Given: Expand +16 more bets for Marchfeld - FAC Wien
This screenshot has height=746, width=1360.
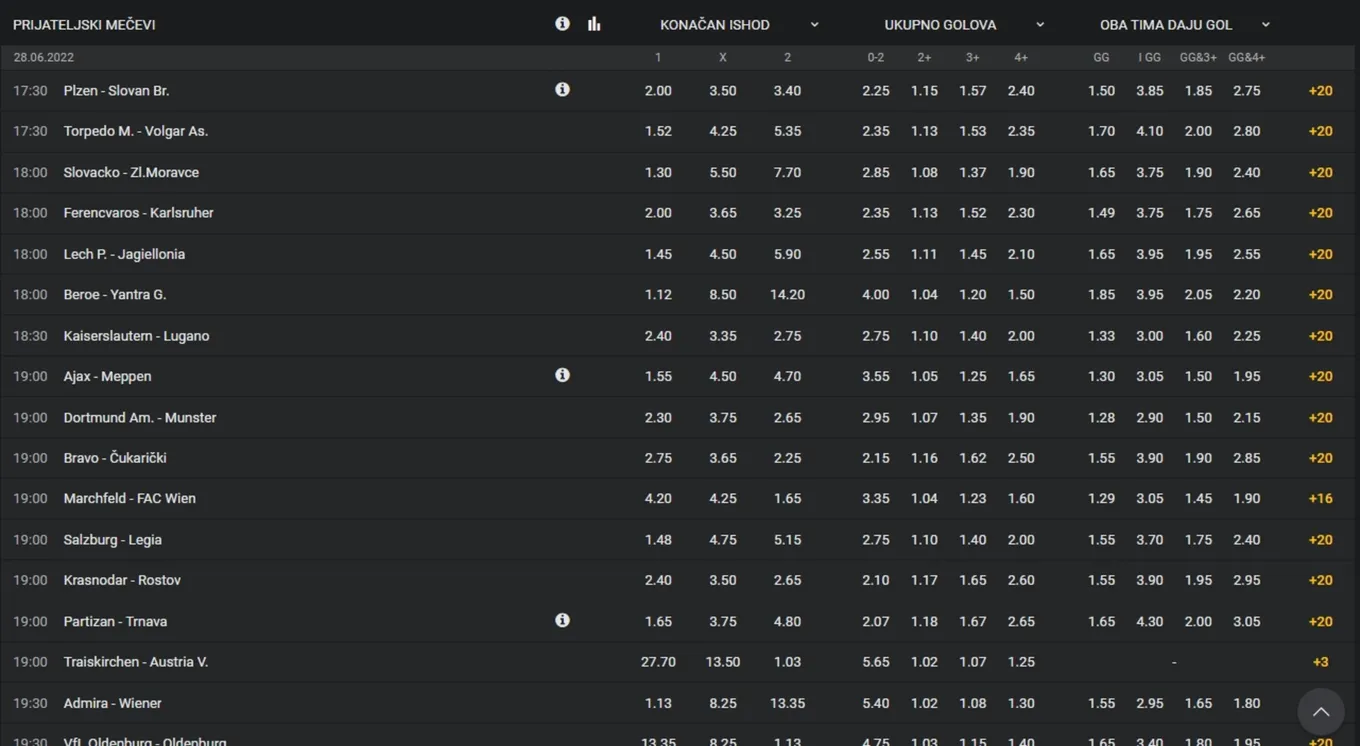Looking at the screenshot, I should tap(1320, 498).
